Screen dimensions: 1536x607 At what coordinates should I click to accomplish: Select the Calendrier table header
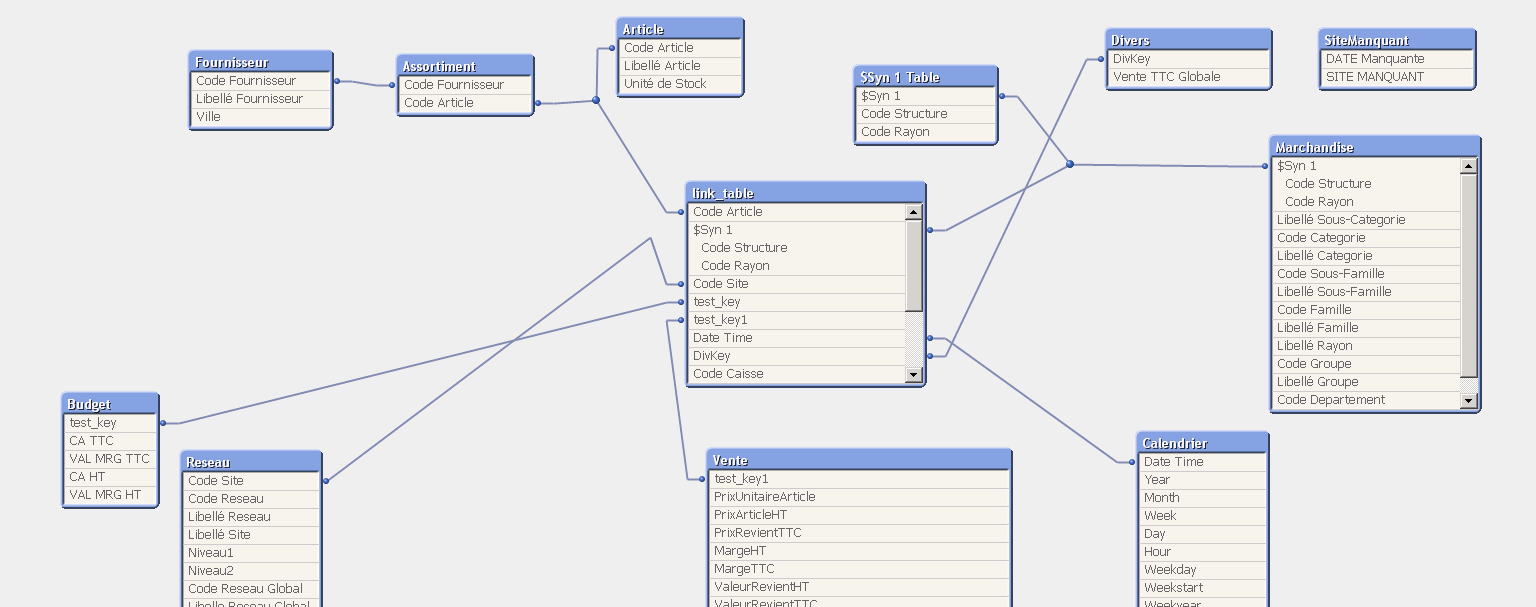(1202, 443)
